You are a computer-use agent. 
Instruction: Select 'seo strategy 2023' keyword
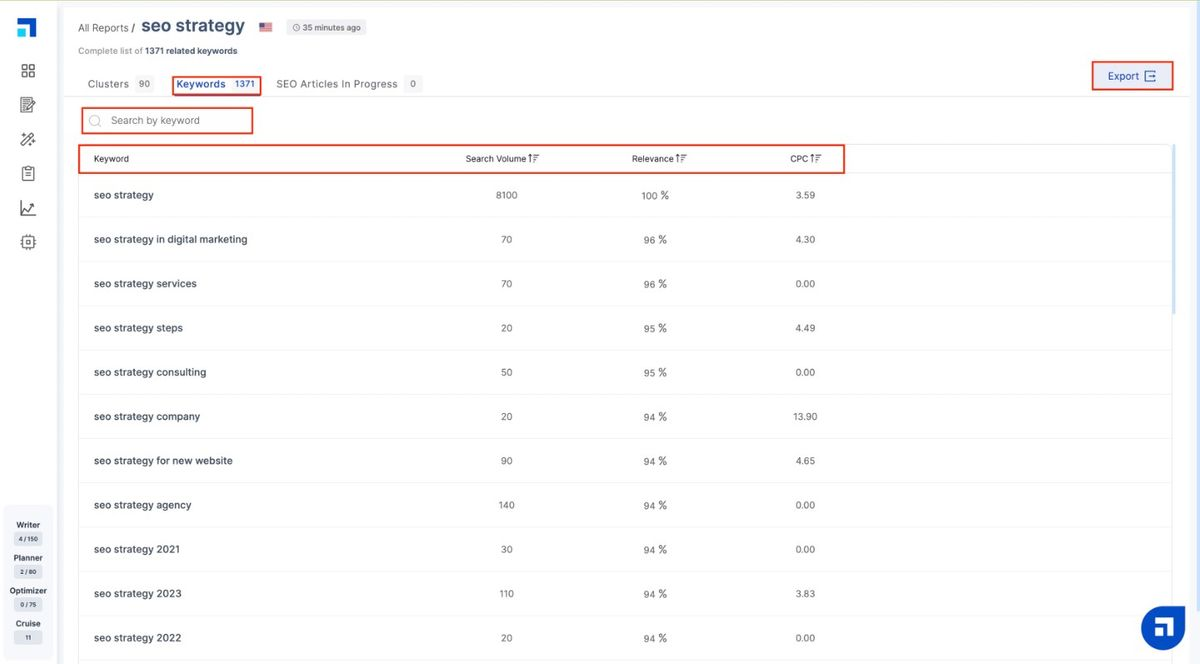pos(138,594)
